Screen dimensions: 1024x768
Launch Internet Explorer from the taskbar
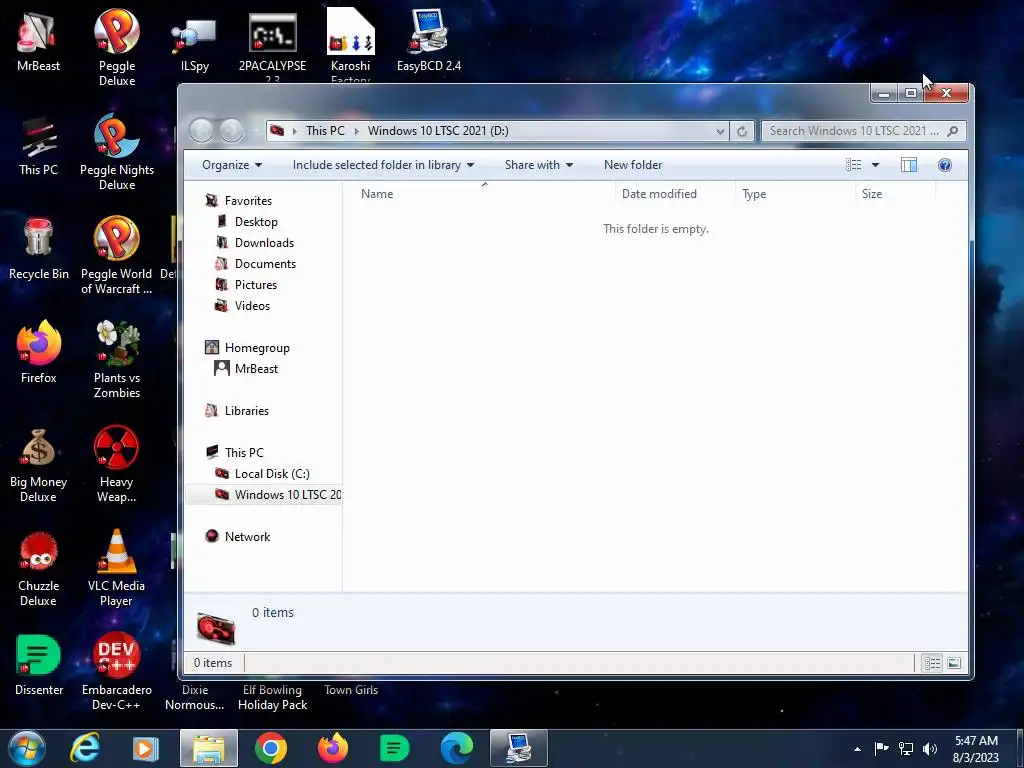click(x=84, y=748)
